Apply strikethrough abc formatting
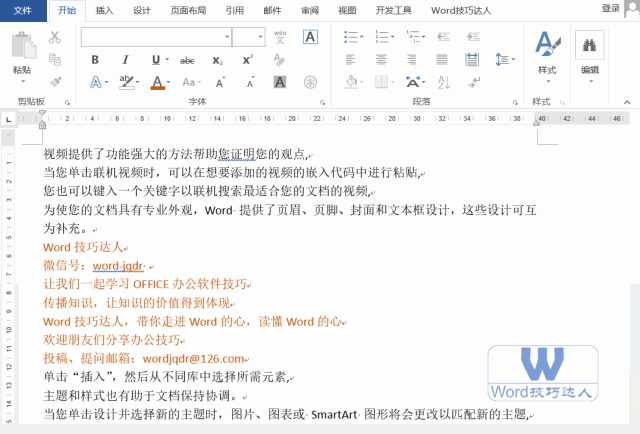The height and width of the screenshot is (434, 640). [187, 61]
